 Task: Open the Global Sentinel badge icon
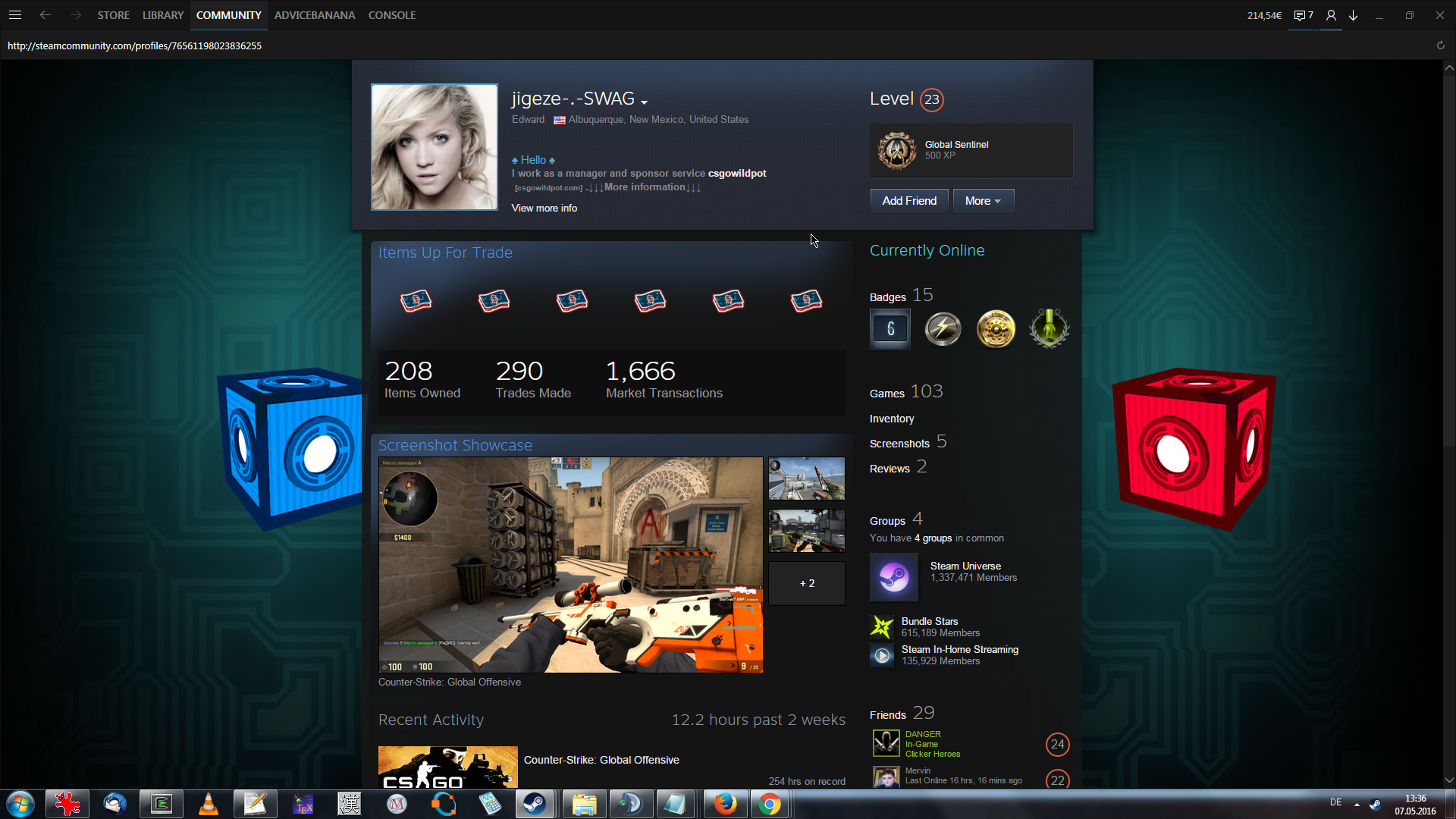[896, 150]
